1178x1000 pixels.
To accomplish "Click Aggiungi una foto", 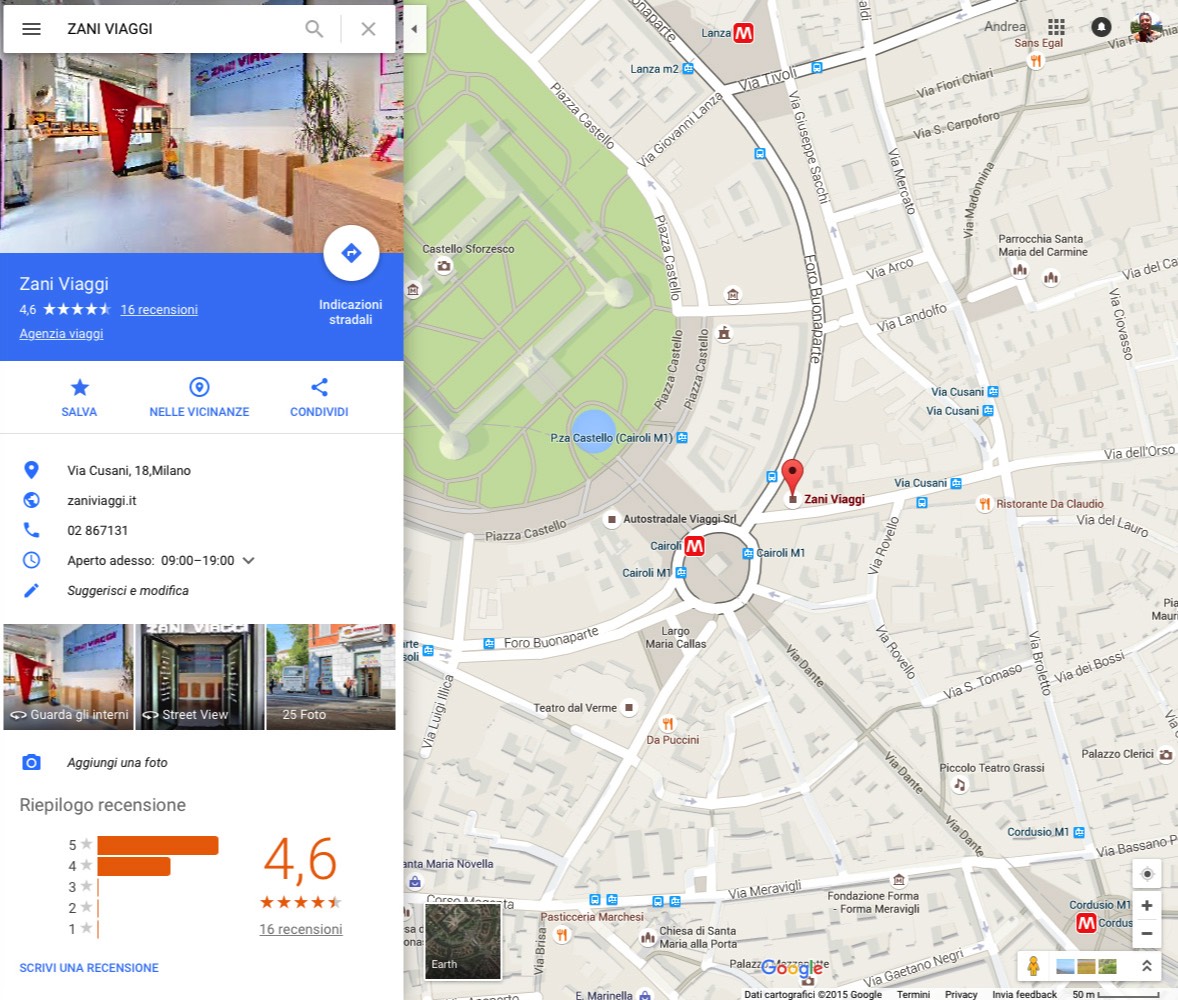I will click(117, 763).
